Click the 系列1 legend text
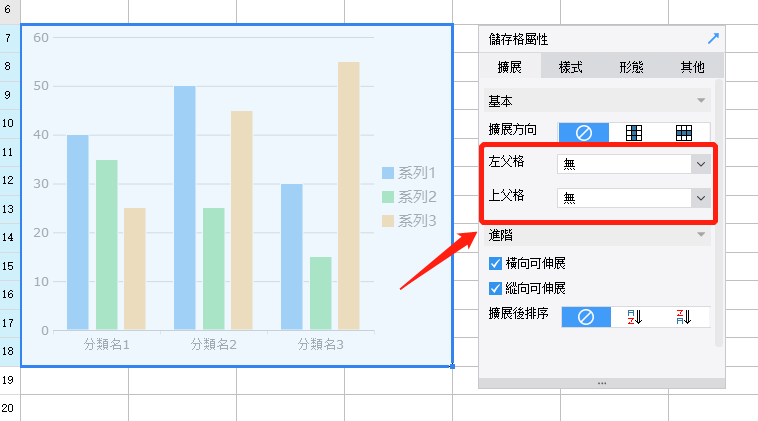Image resolution: width=758 pixels, height=421 pixels. (x=417, y=173)
